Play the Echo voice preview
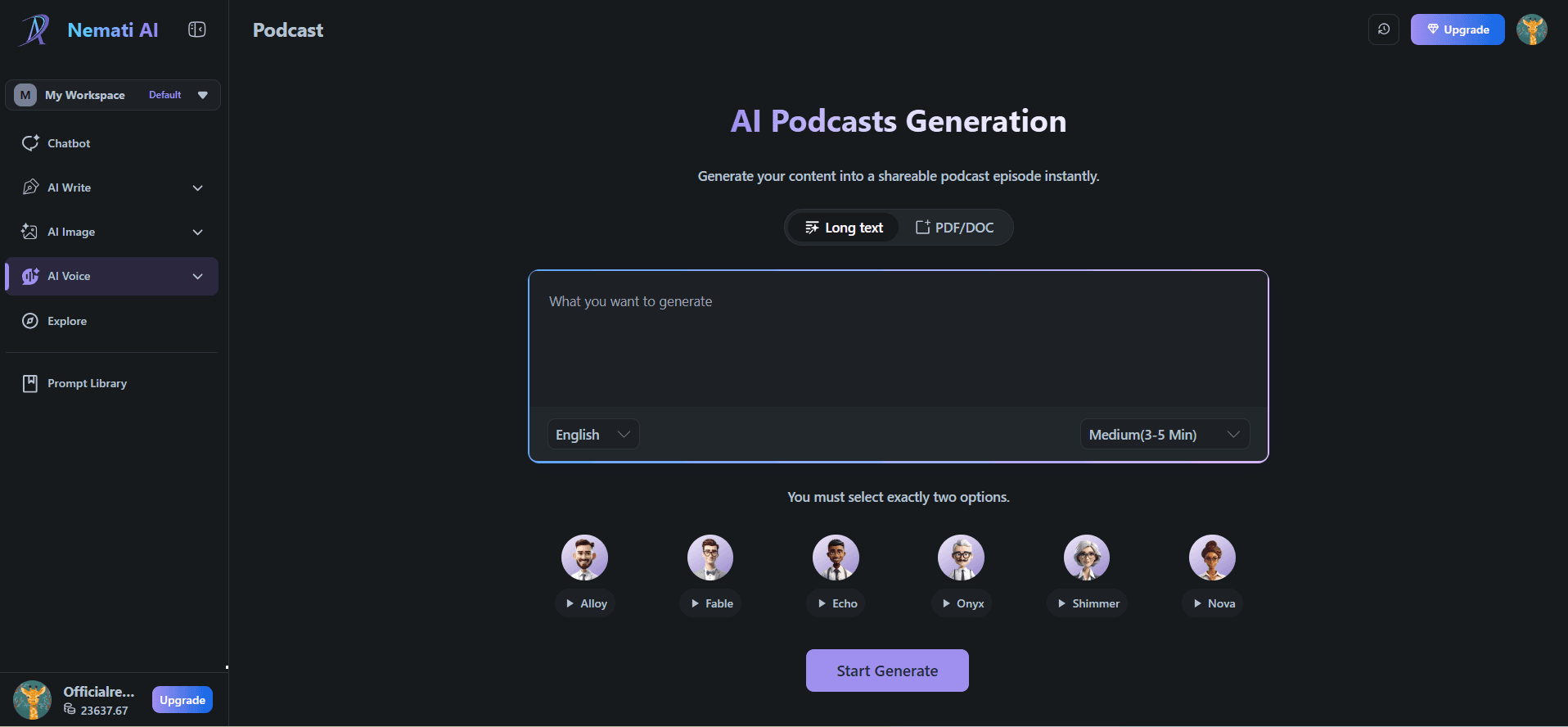 (x=836, y=603)
